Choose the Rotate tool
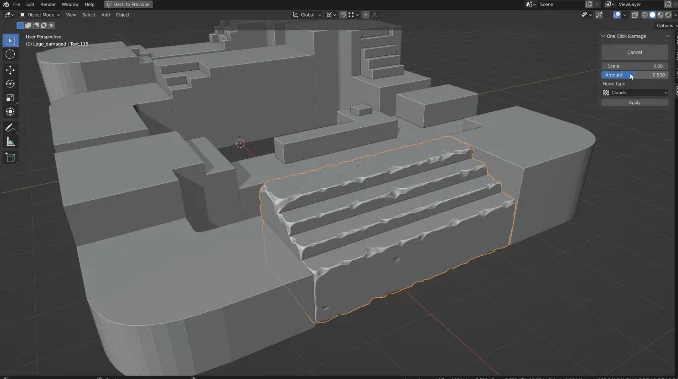 click(10, 84)
